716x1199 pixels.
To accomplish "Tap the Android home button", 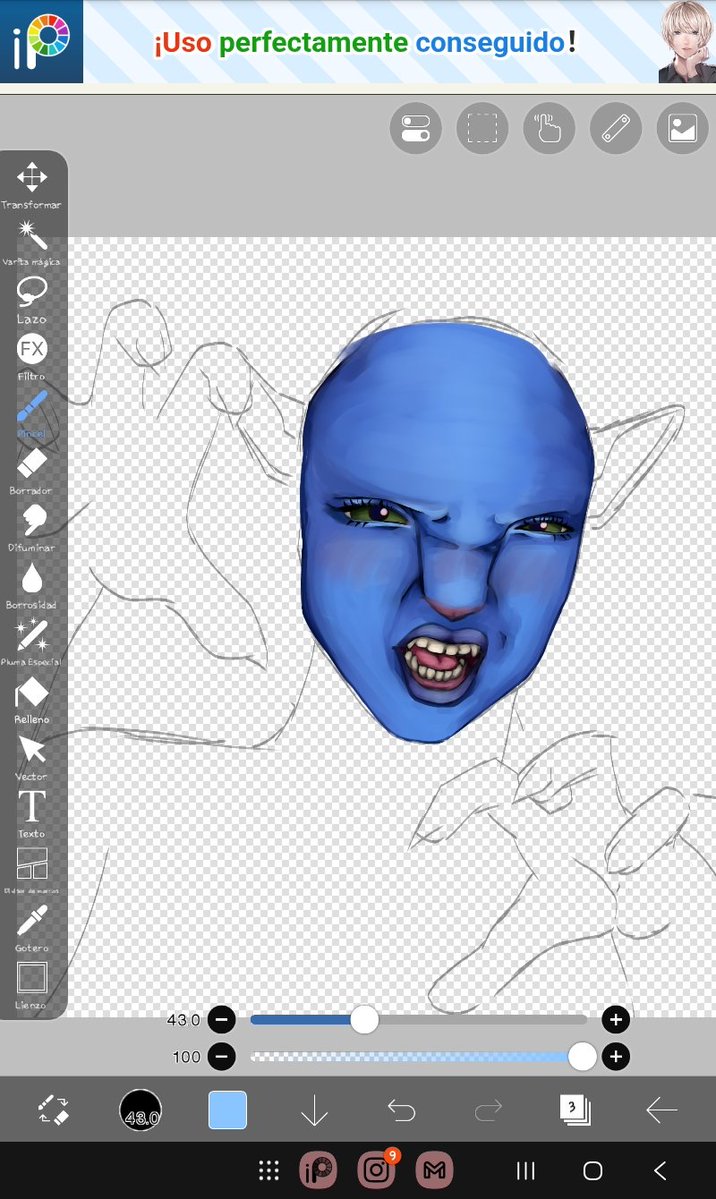I will pos(593,1170).
